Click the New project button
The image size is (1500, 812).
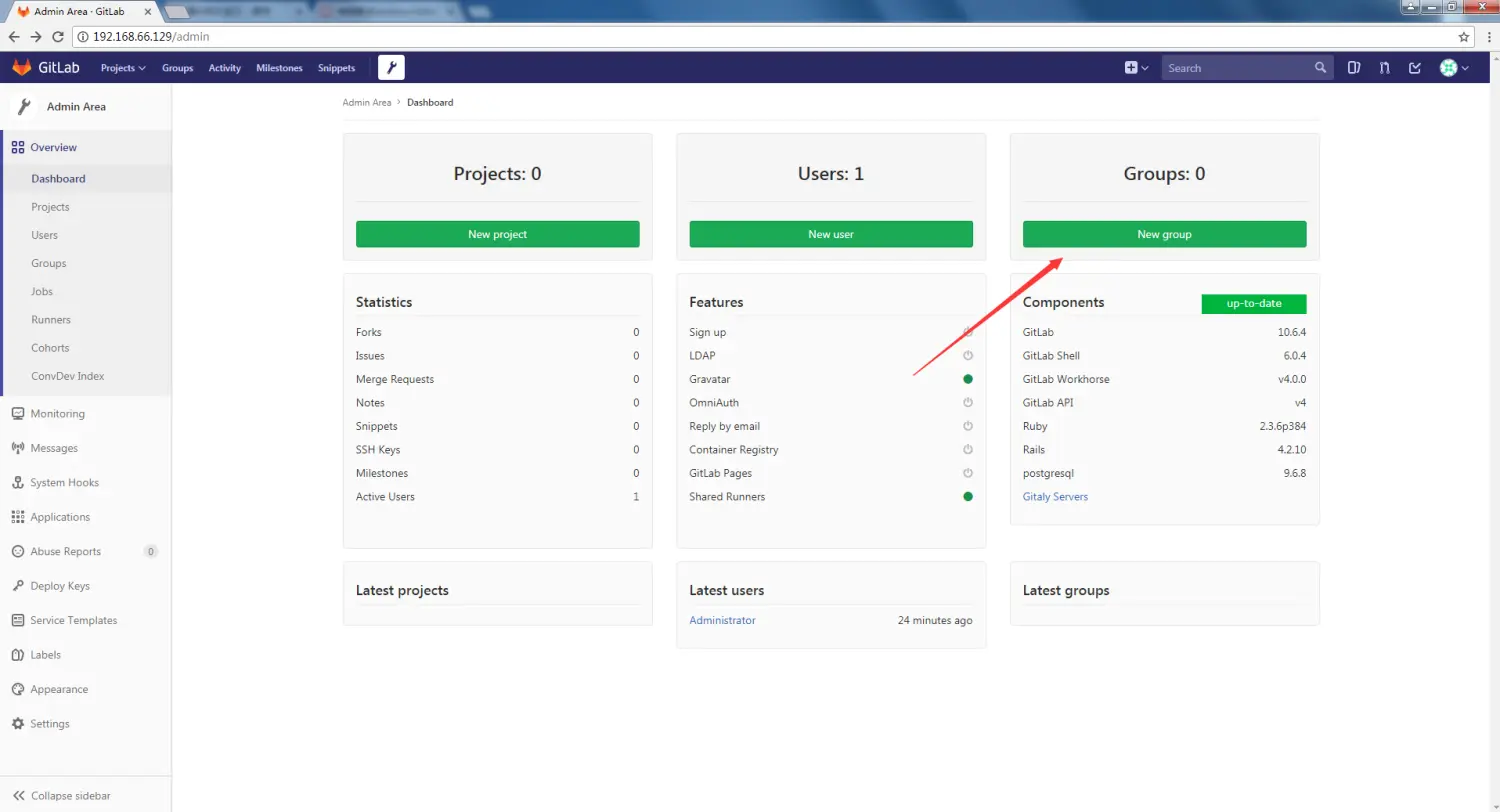[497, 234]
